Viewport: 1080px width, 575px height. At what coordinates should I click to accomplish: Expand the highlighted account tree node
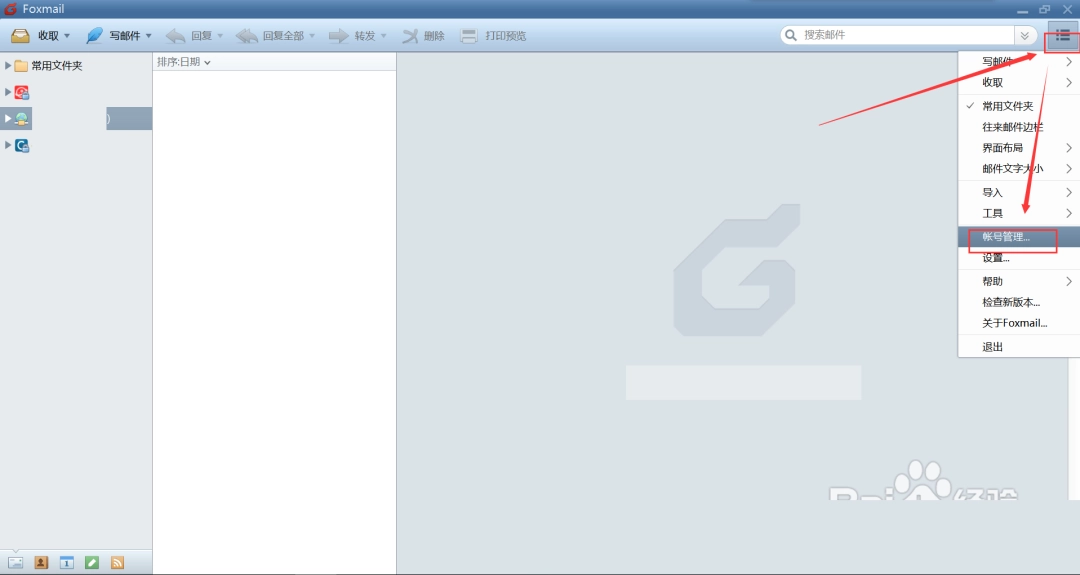(8, 118)
